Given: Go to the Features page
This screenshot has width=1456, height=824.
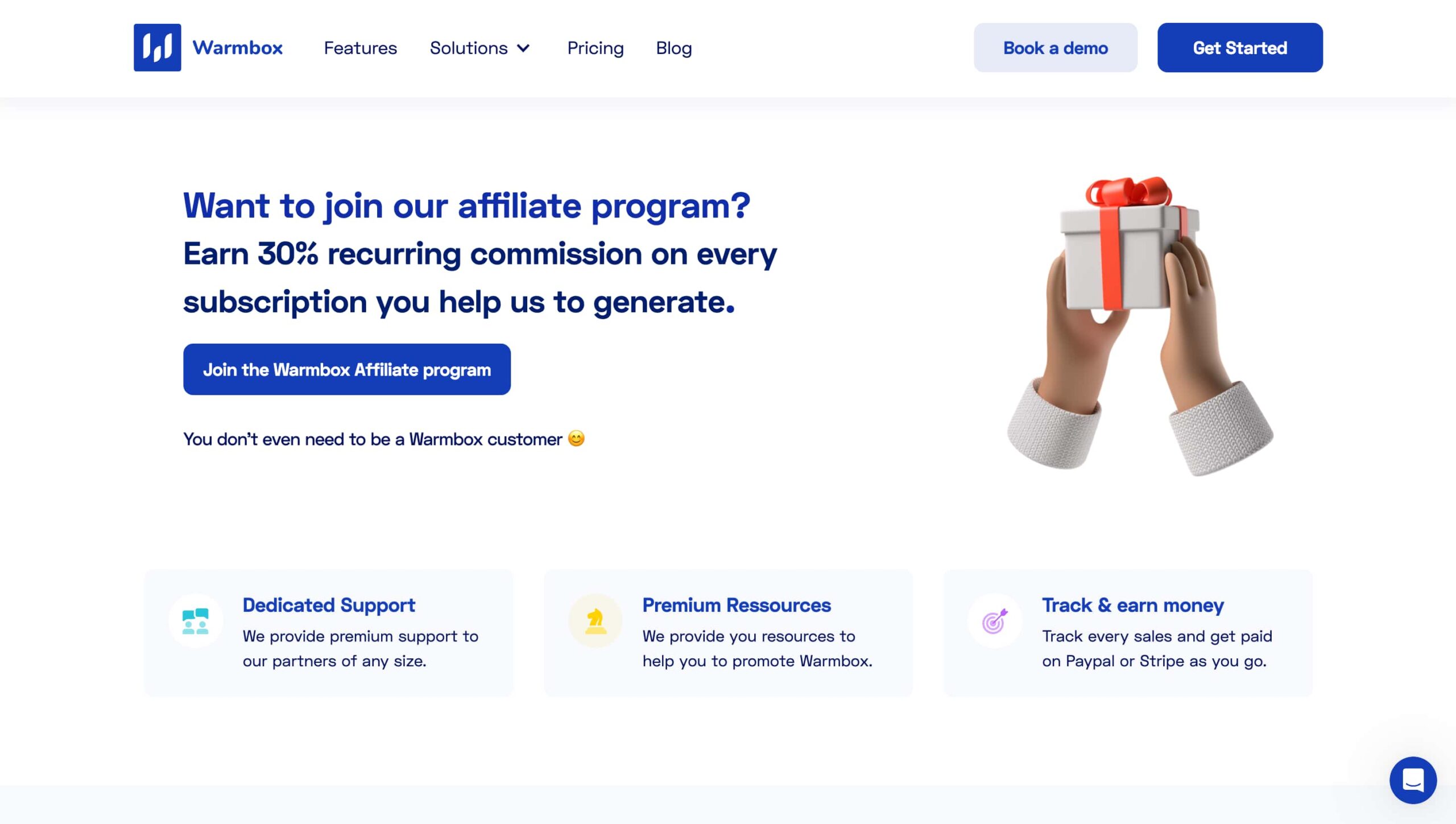Looking at the screenshot, I should pos(361,48).
